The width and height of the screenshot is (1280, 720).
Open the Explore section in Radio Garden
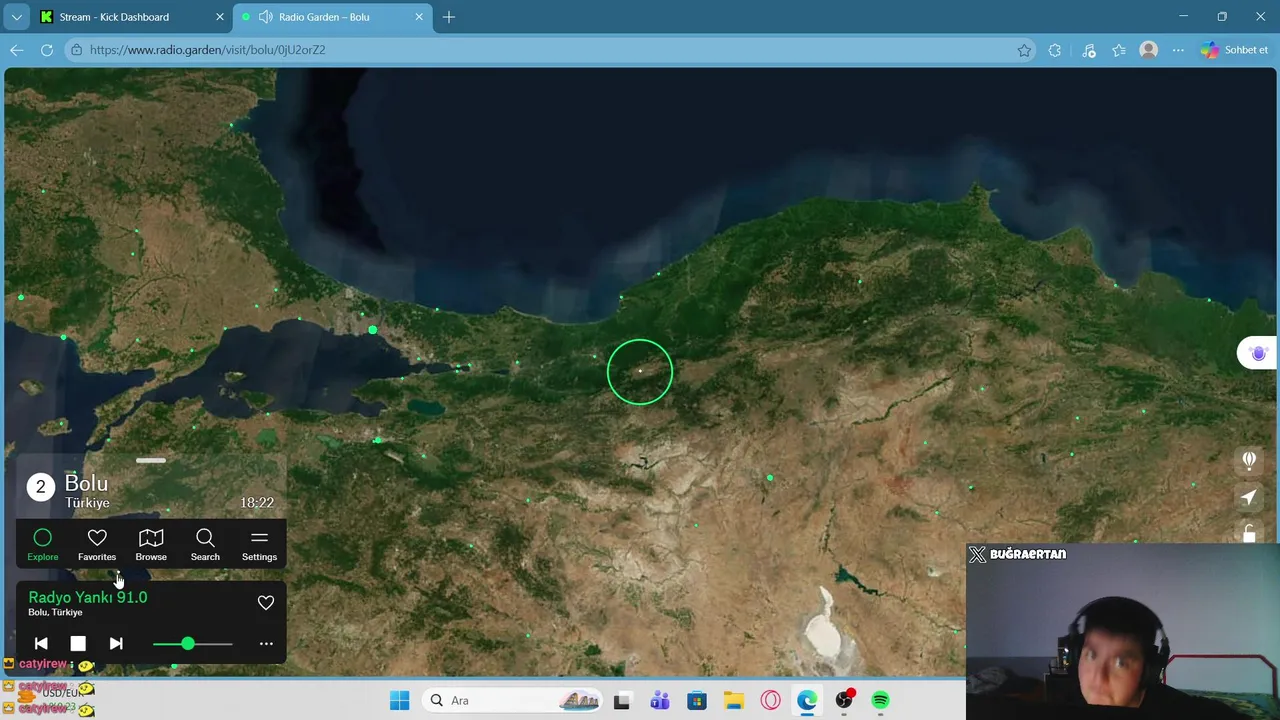42,545
